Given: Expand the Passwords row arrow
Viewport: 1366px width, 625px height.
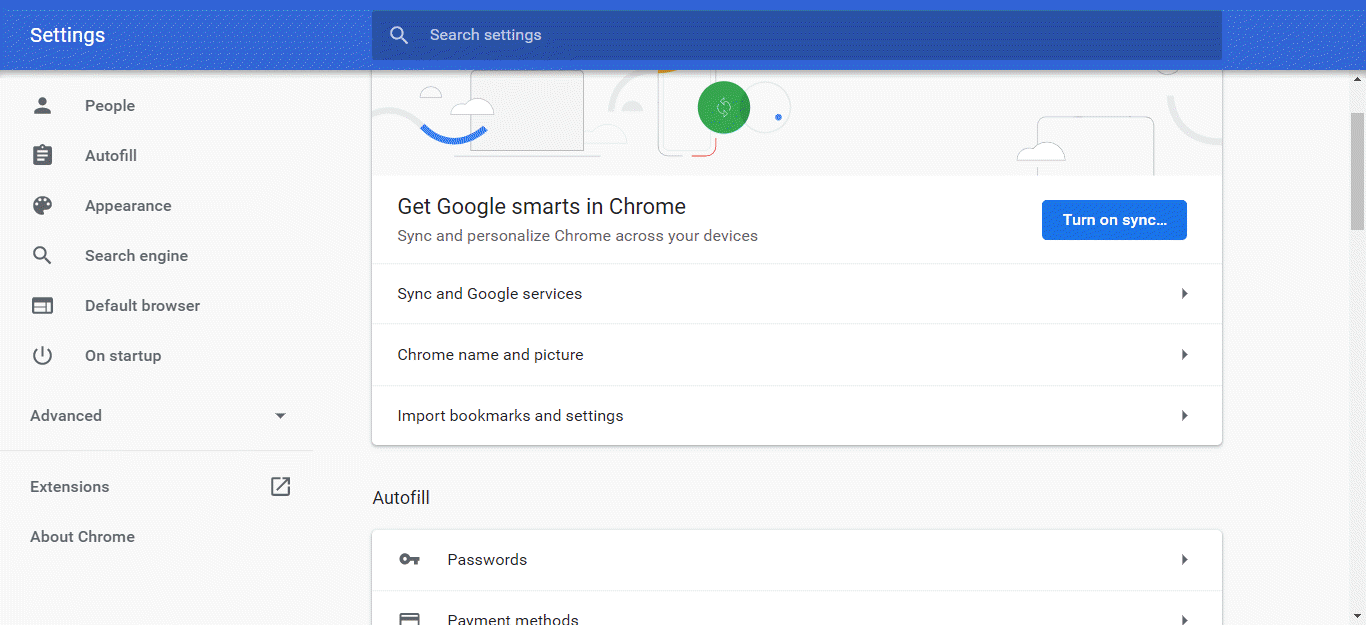Looking at the screenshot, I should pos(1184,559).
